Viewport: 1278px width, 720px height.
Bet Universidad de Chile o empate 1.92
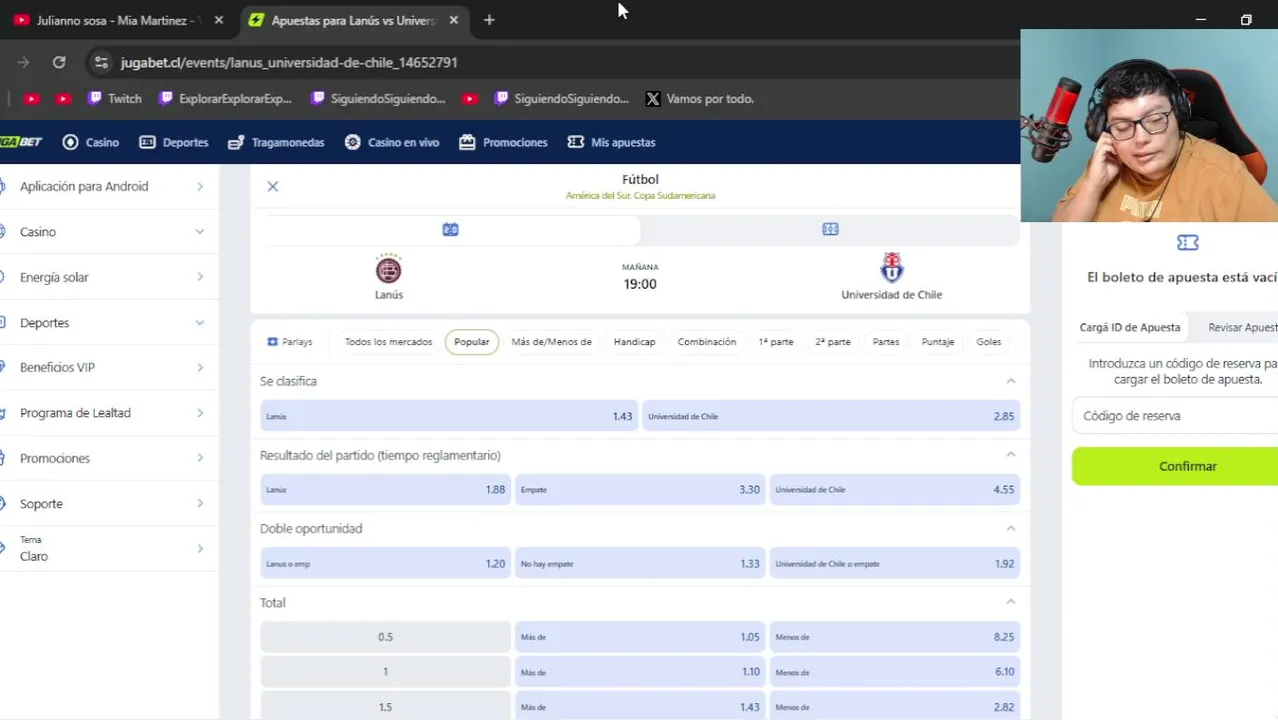(895, 564)
